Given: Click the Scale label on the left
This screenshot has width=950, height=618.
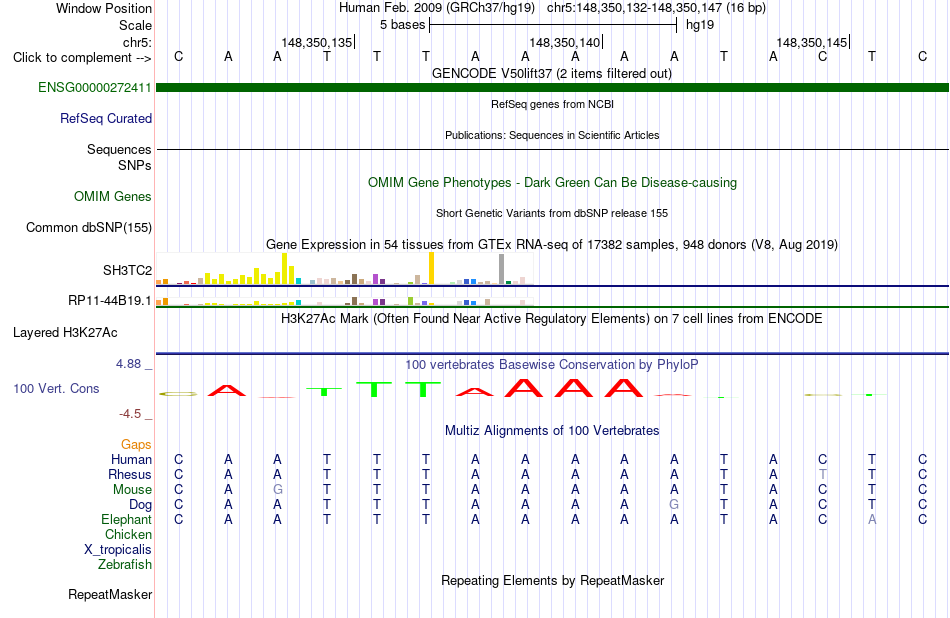Looking at the screenshot, I should click(x=136, y=25).
